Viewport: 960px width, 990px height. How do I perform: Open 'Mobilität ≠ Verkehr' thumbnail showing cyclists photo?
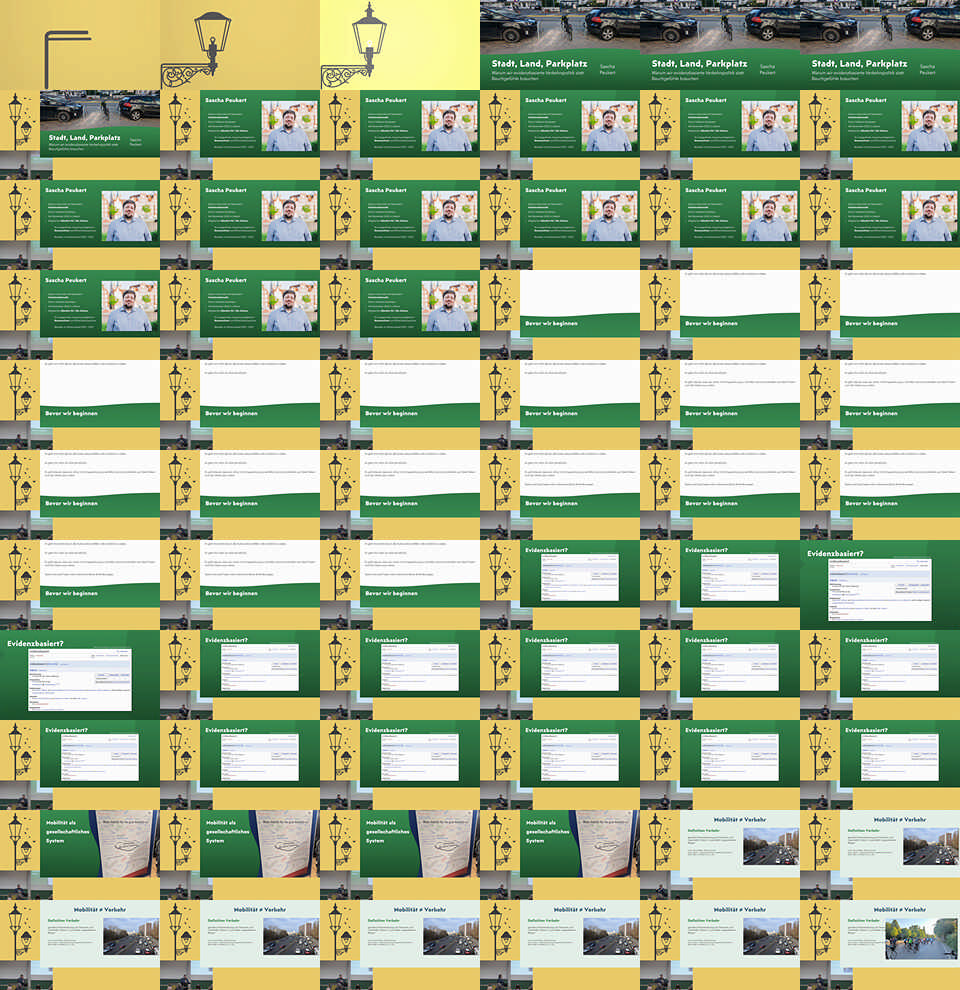coord(880,945)
